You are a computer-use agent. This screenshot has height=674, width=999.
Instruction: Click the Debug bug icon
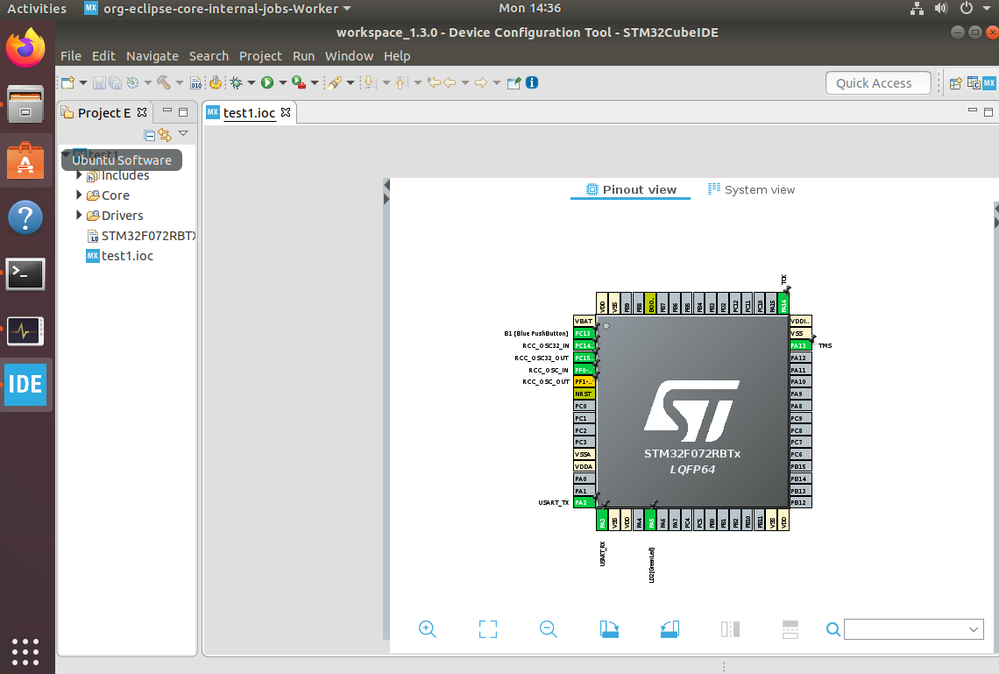coord(236,83)
